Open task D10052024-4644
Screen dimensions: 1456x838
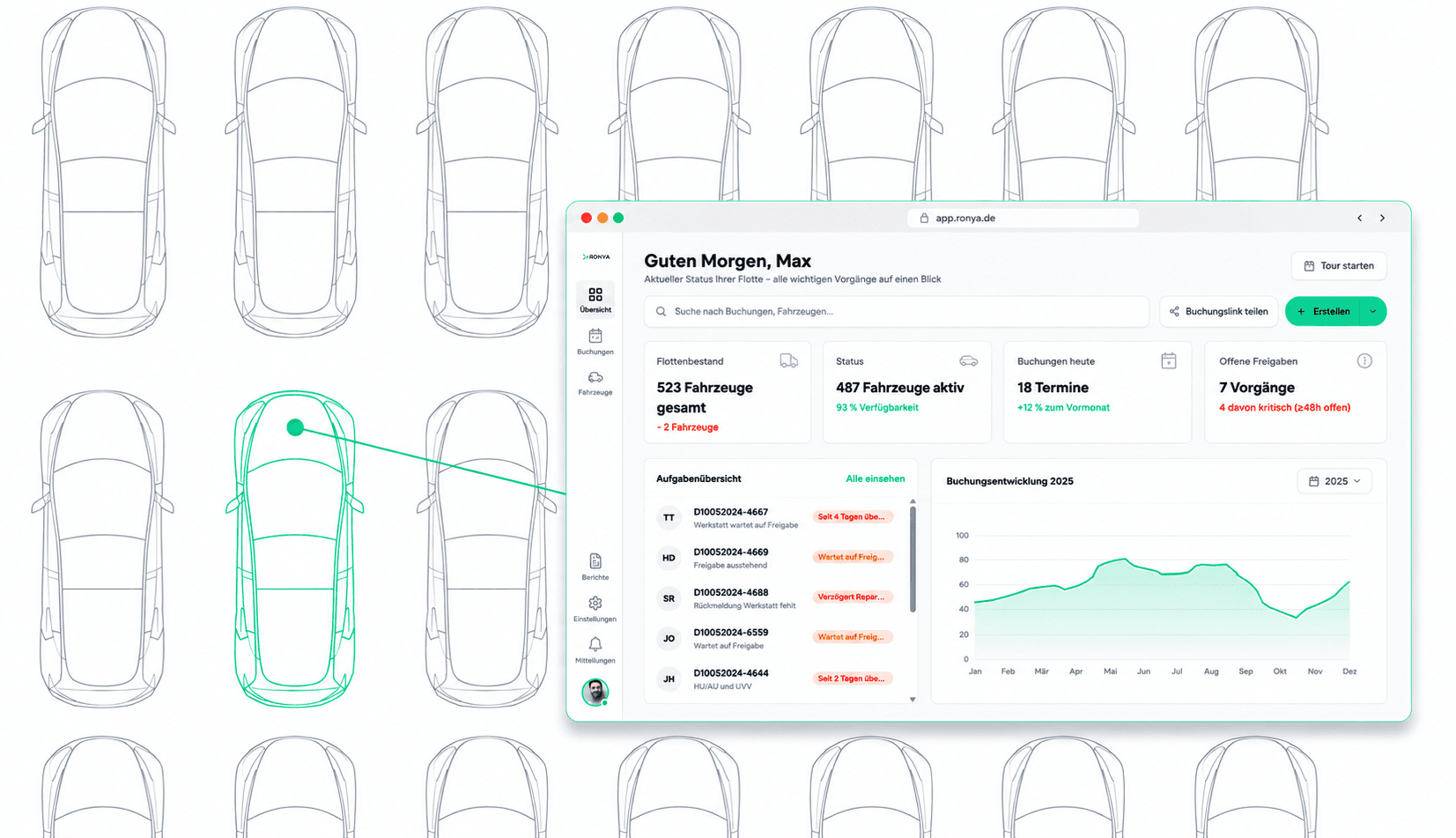(731, 673)
